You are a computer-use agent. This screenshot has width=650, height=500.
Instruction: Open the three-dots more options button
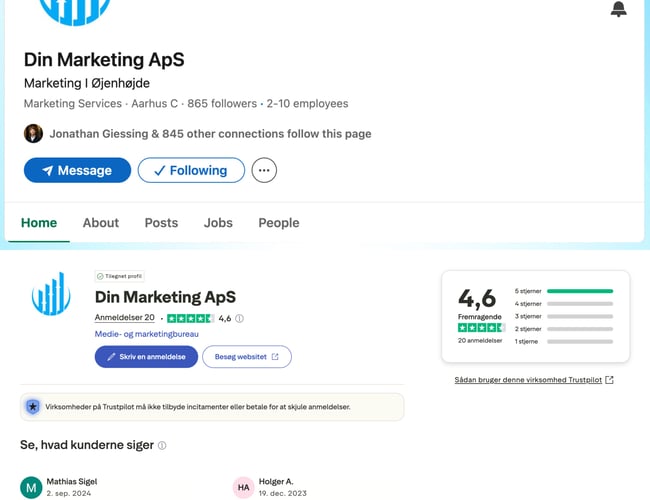coord(264,170)
